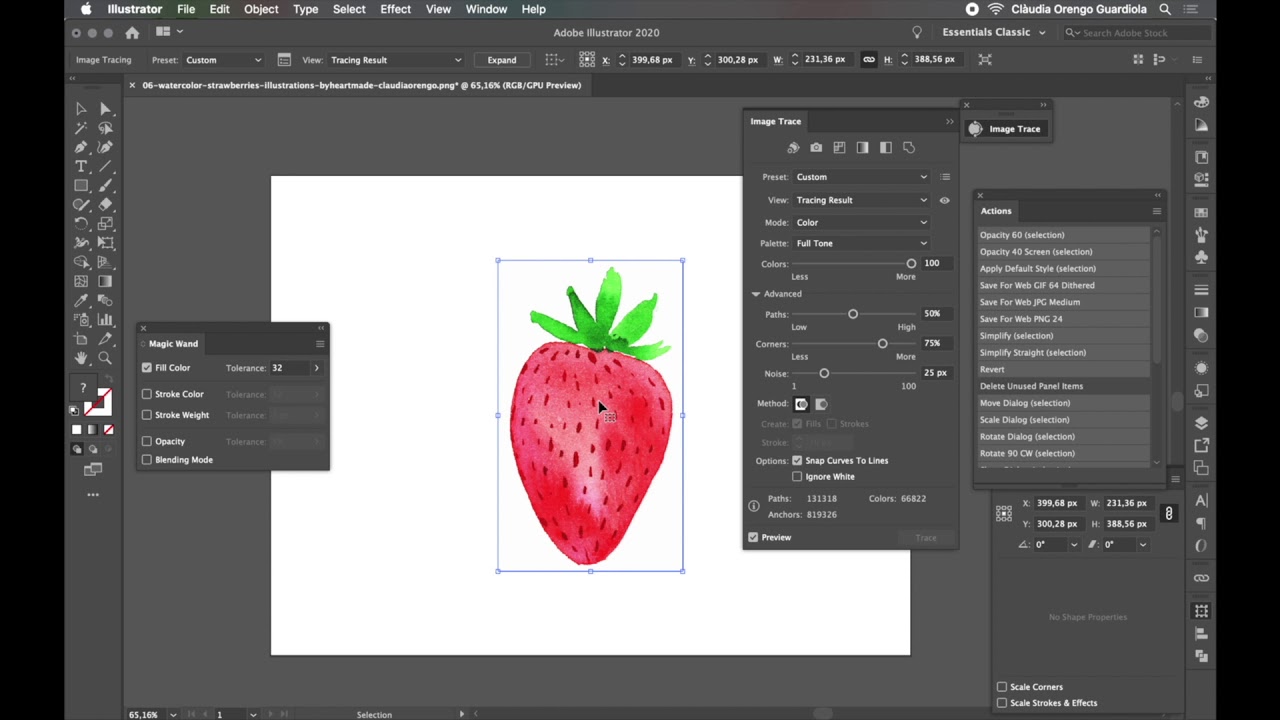Uncheck Snap Curves To Lines
Viewport: 1280px width, 720px height.
click(x=797, y=461)
